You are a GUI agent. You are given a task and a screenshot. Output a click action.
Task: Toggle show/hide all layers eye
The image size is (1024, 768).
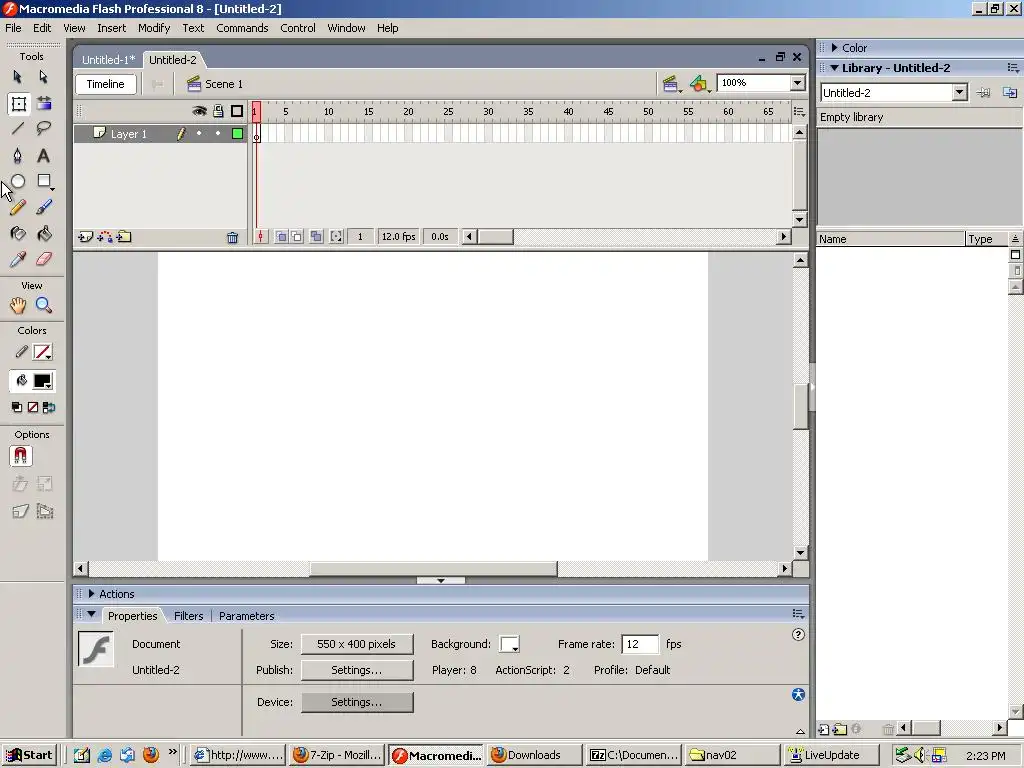[x=199, y=111]
